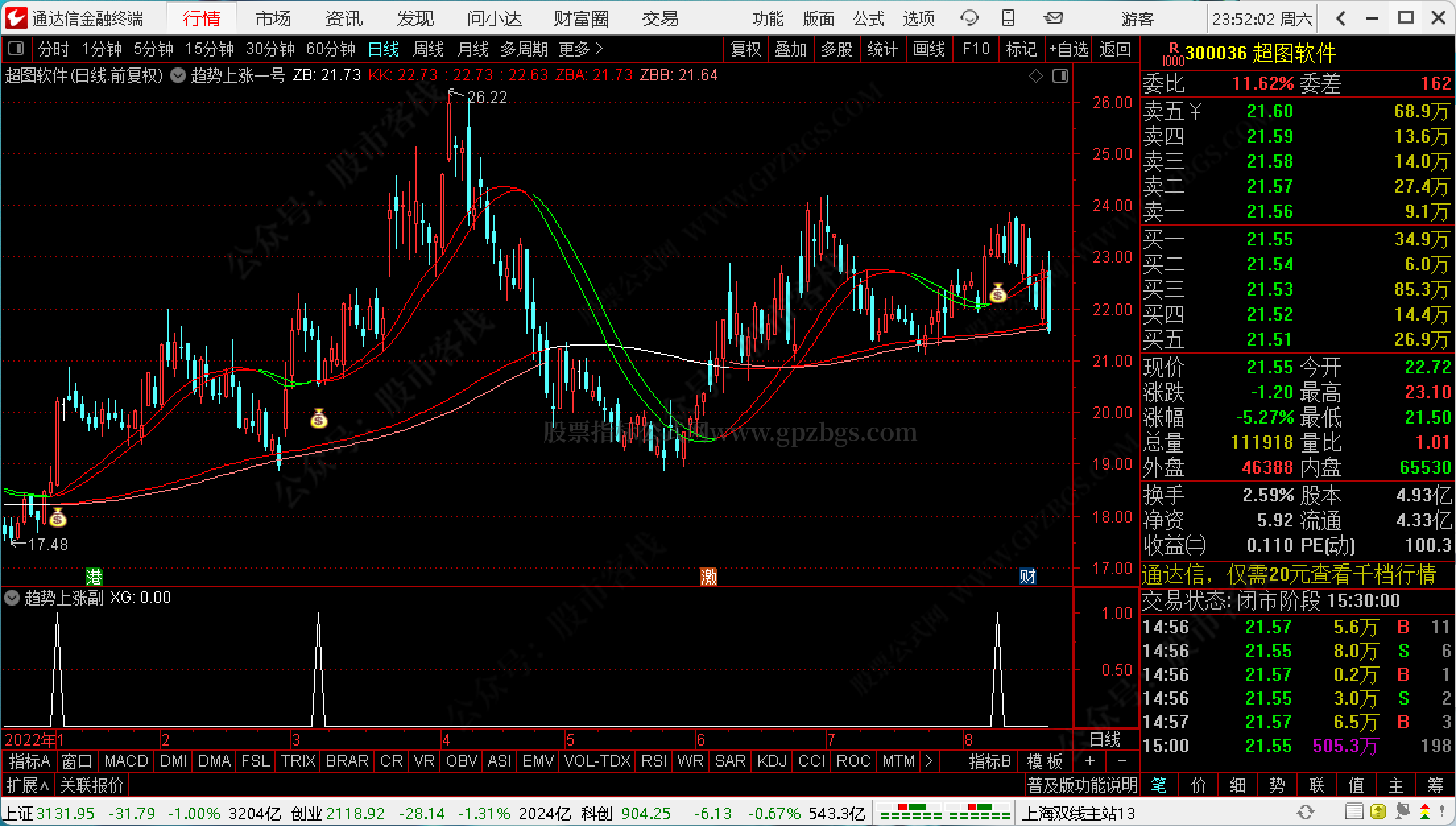This screenshot has width=1456, height=826.
Task: Click the blue 财 marker on timeline
Action: (x=1028, y=577)
